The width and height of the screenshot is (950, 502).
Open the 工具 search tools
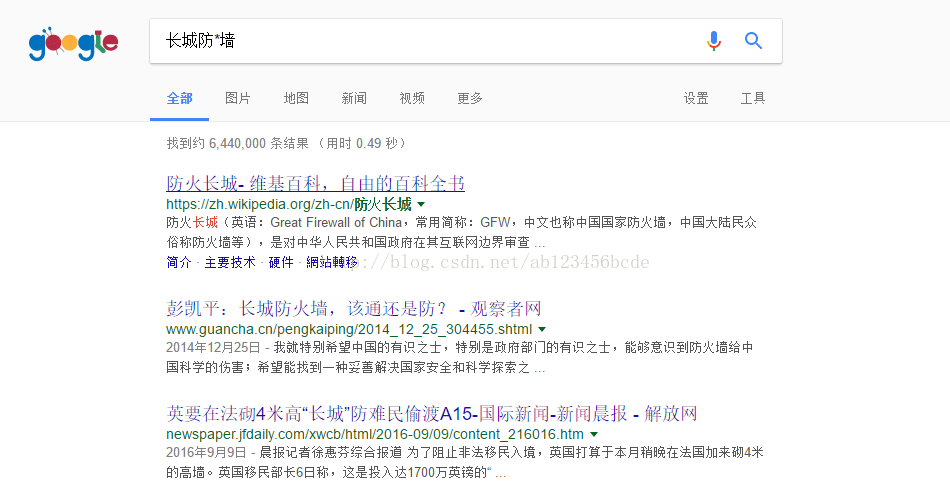(753, 99)
